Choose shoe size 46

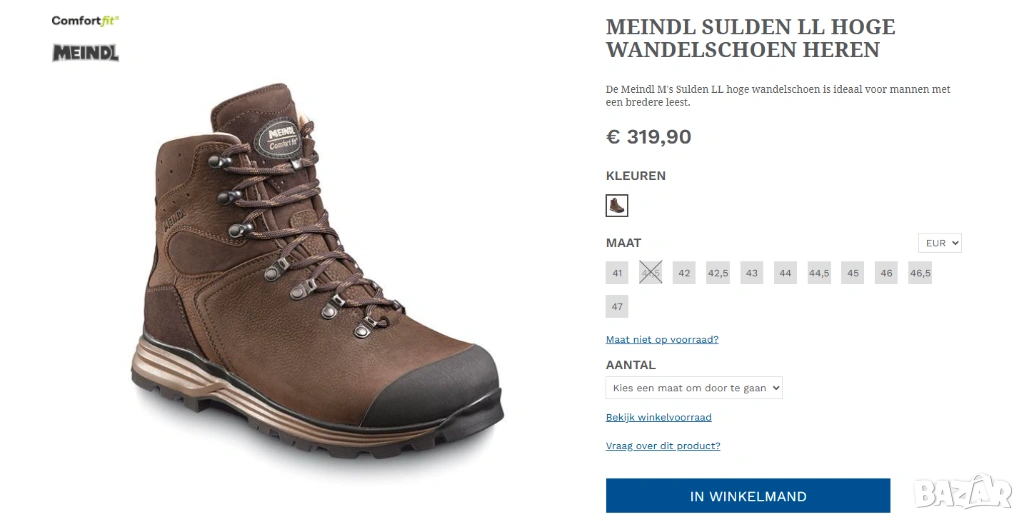coord(886,273)
